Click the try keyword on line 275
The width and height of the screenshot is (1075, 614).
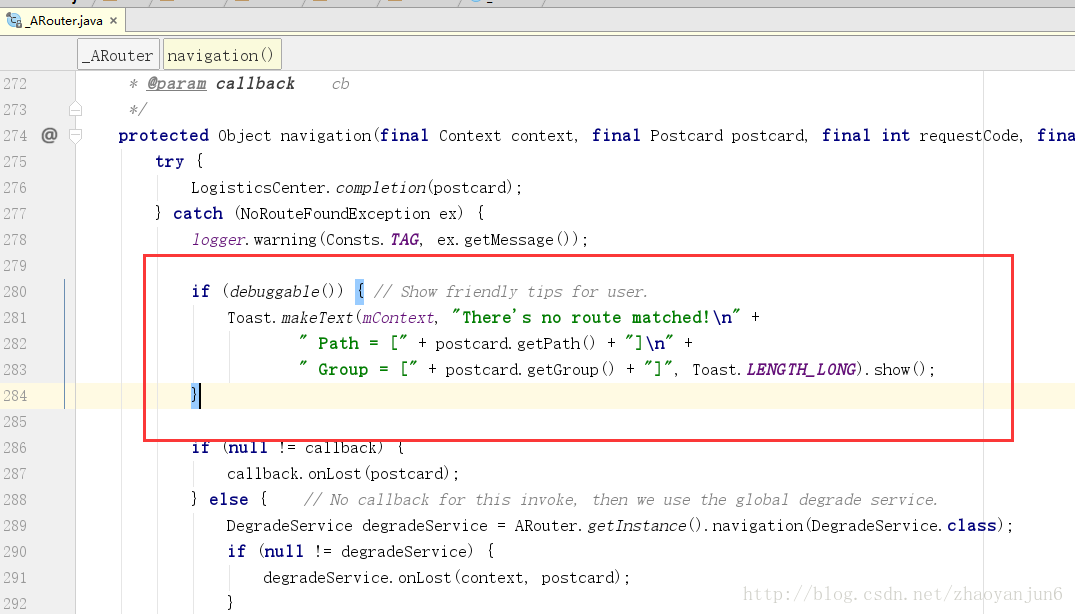coord(169,162)
